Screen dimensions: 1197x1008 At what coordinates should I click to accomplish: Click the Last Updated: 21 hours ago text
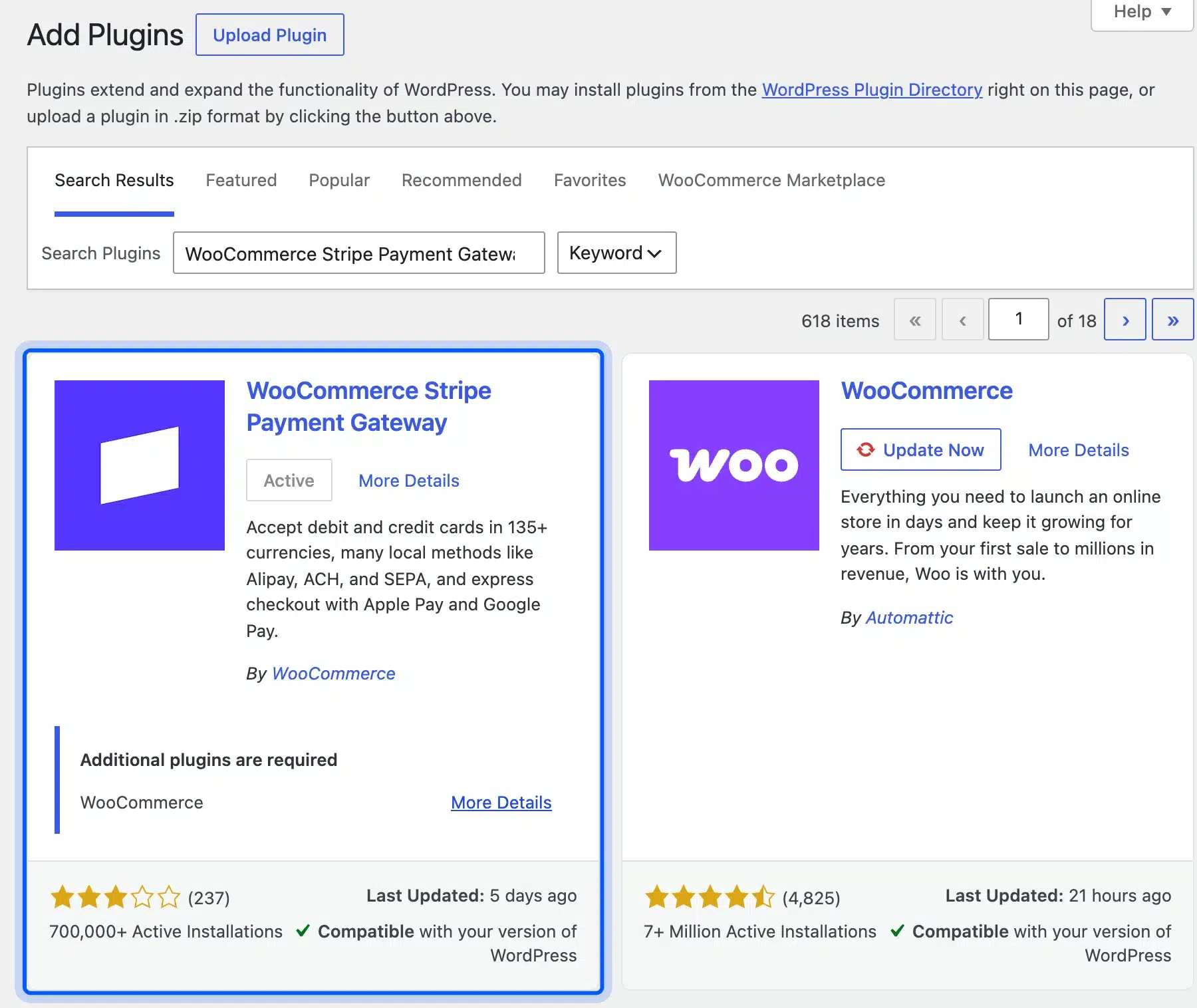(x=1058, y=896)
